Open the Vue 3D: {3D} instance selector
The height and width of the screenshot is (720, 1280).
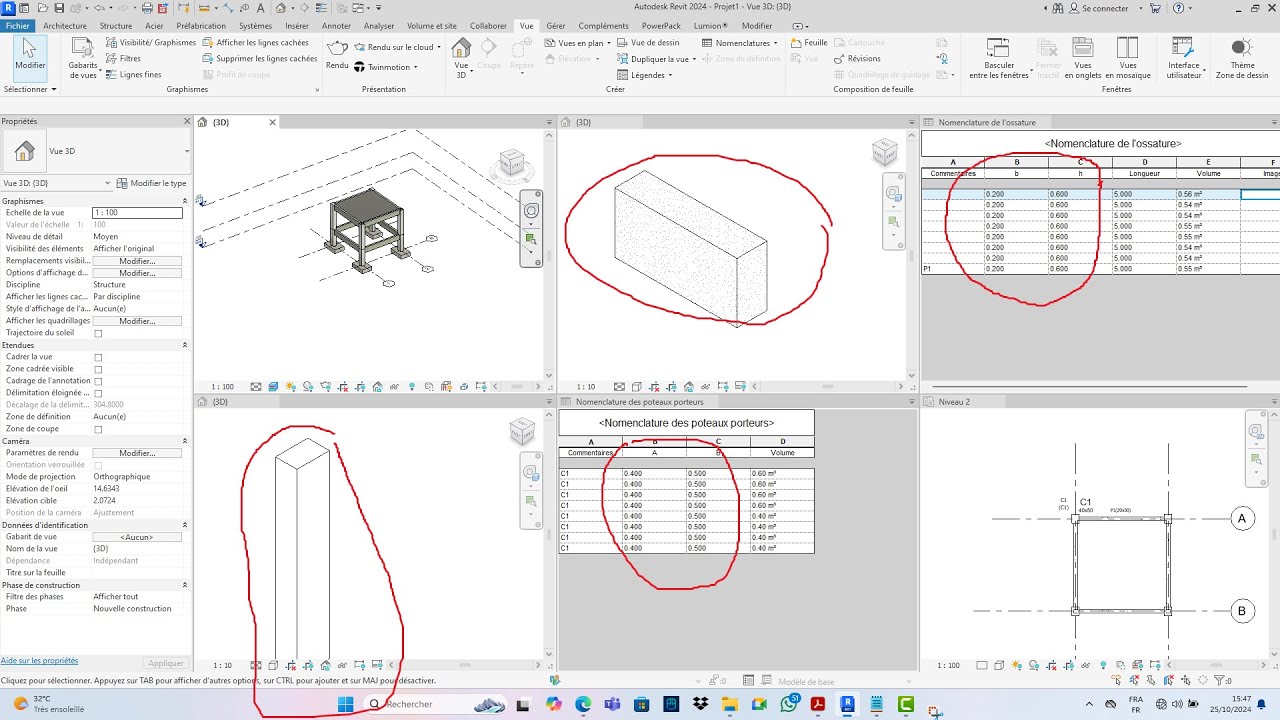(x=57, y=183)
